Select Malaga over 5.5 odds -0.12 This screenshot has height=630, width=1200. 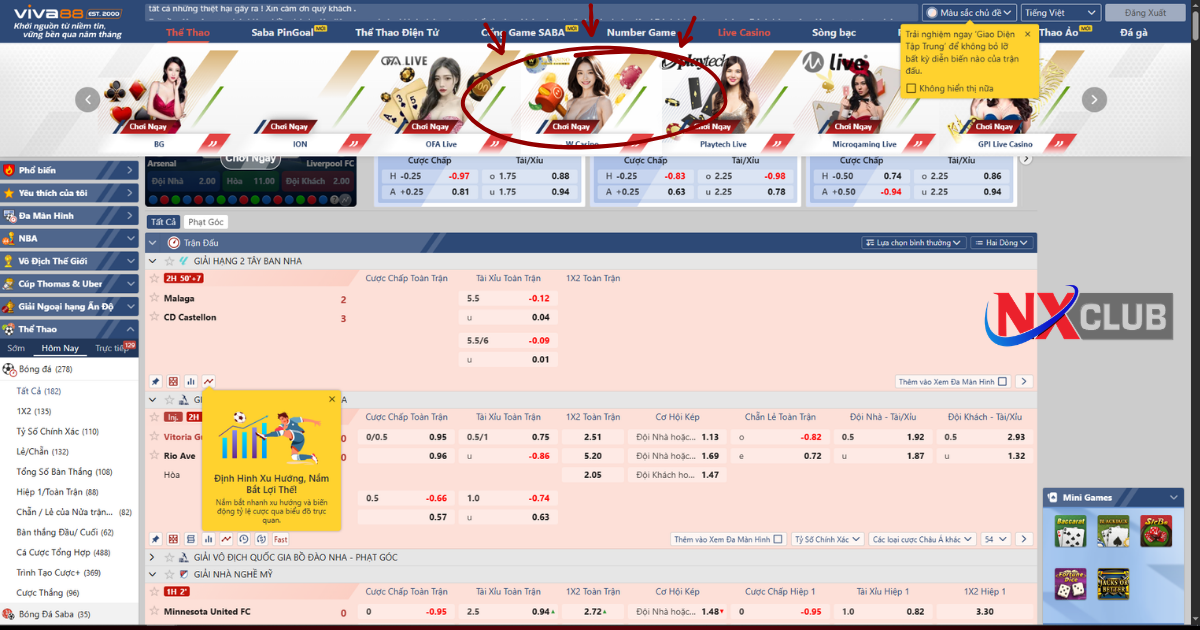click(509, 298)
